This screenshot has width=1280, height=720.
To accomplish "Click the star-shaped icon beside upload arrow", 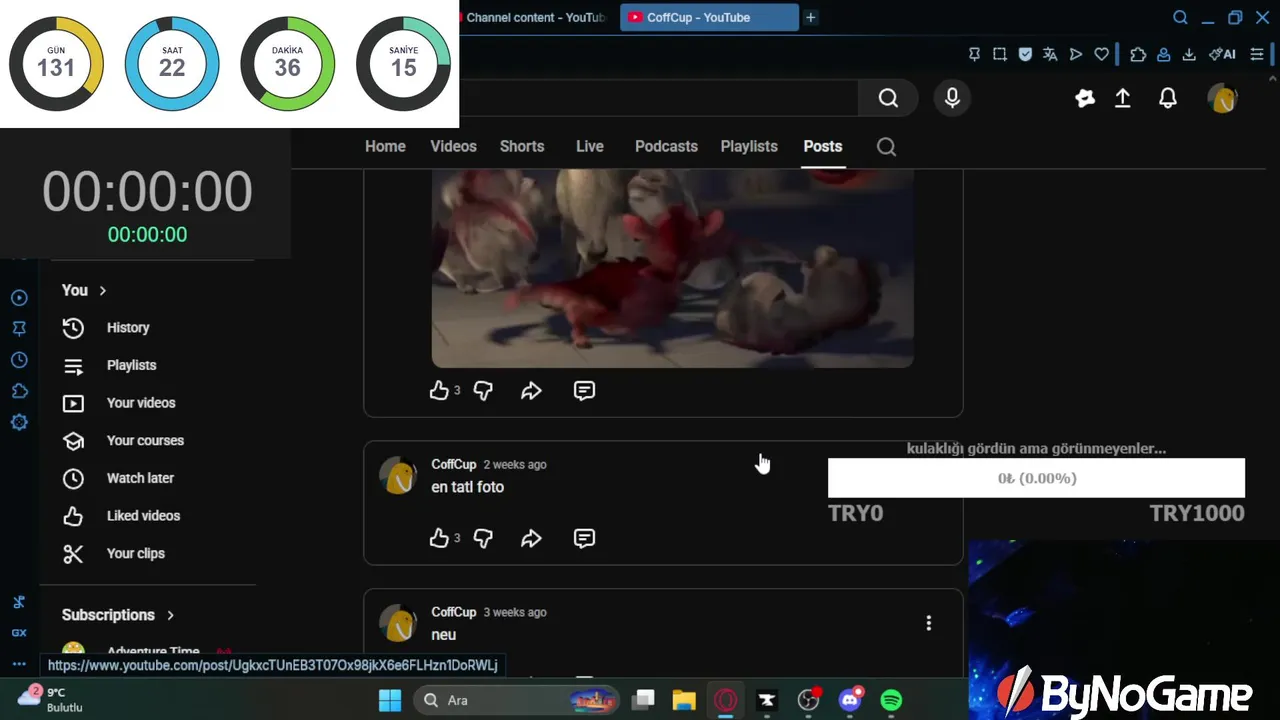I will point(1085,98).
